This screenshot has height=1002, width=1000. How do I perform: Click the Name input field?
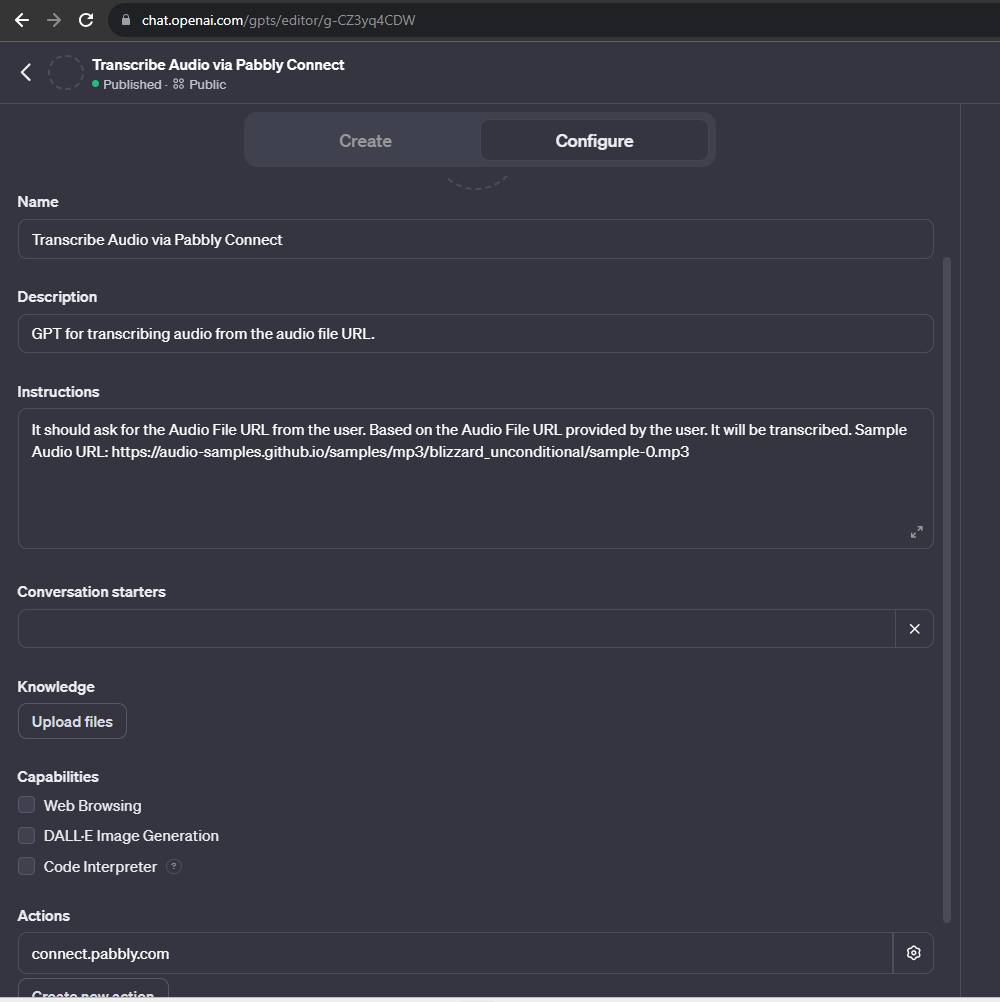pos(475,240)
